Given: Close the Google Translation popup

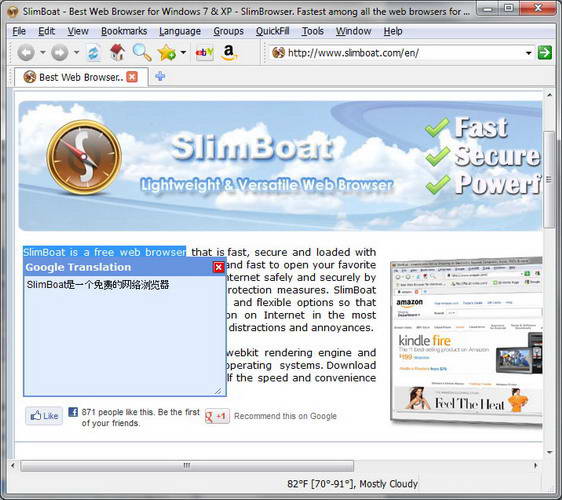Looking at the screenshot, I should tap(218, 267).
